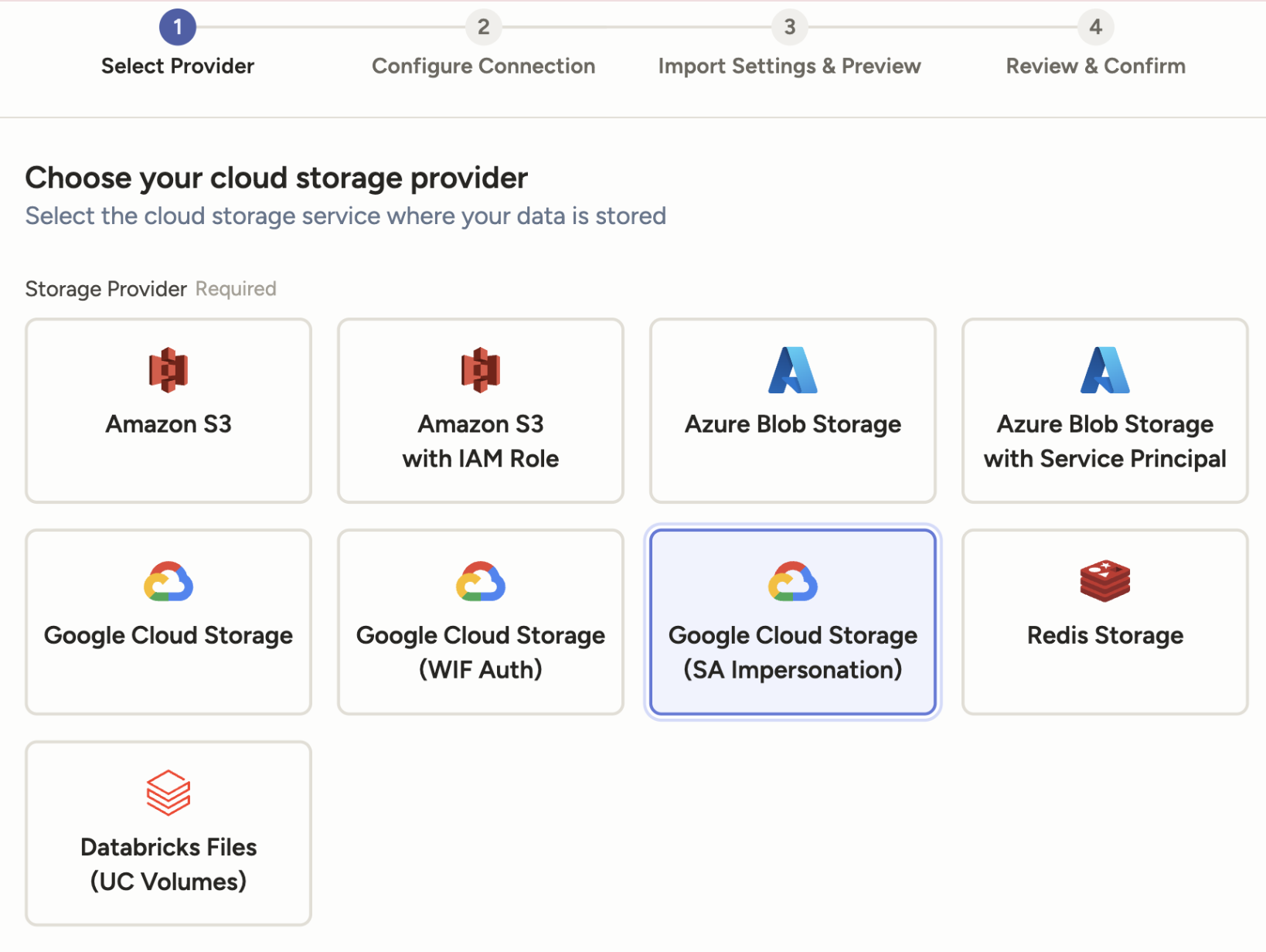Jump to the step 3 circle
1266x952 pixels.
point(790,27)
